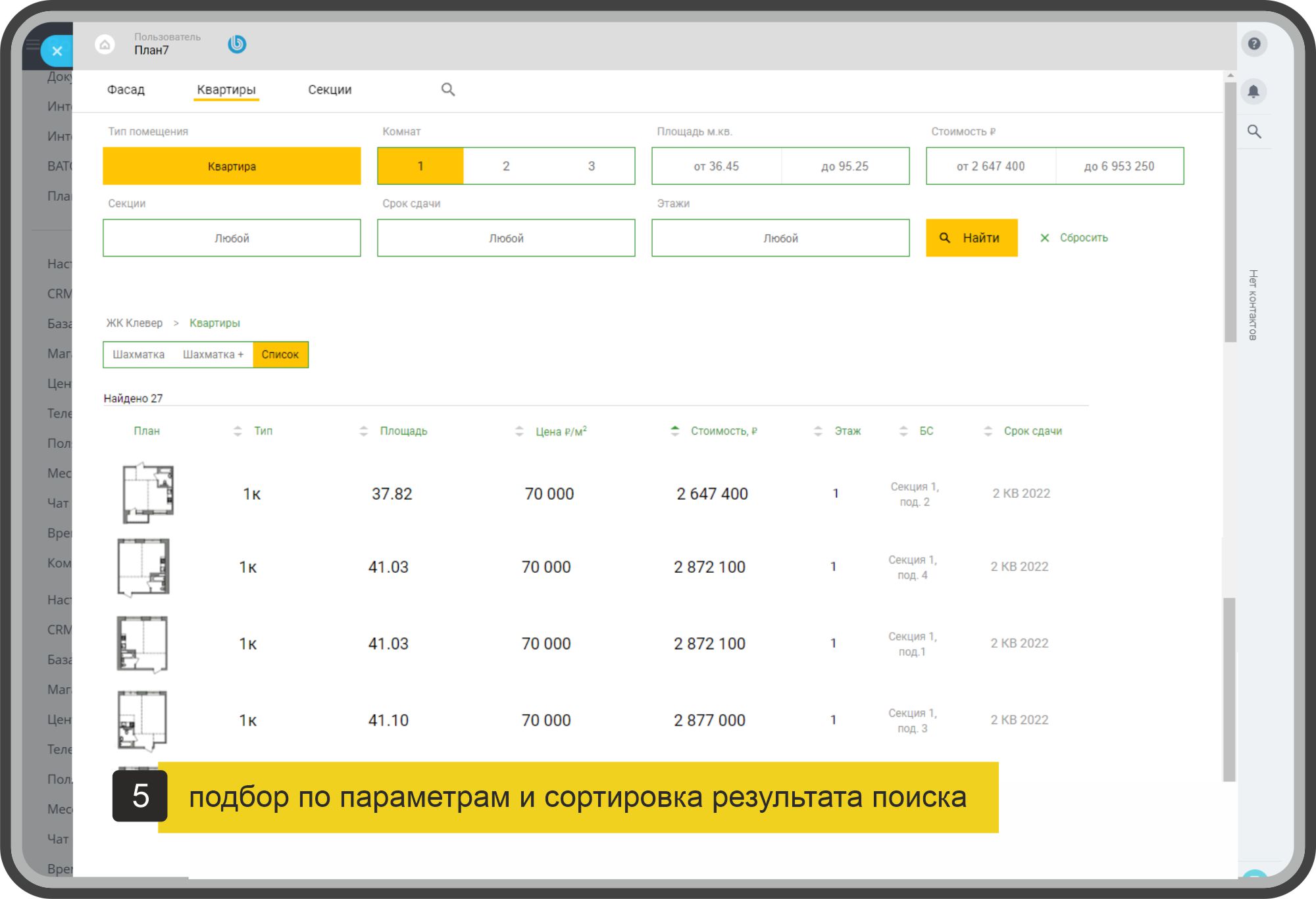Open the Секции Любой dropdown
The image size is (1316, 899).
pos(232,238)
